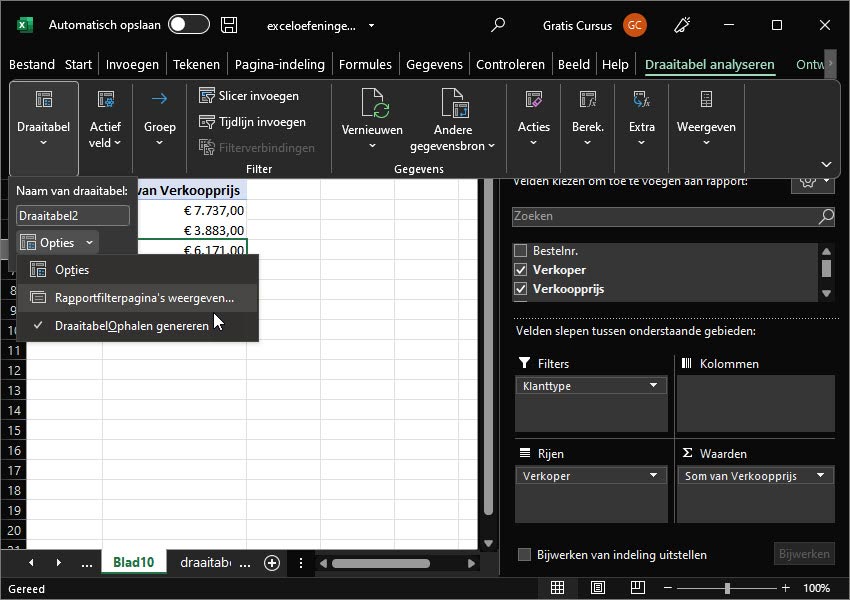Edit the Draaitabel2 name field
The width and height of the screenshot is (850, 600).
pos(73,216)
